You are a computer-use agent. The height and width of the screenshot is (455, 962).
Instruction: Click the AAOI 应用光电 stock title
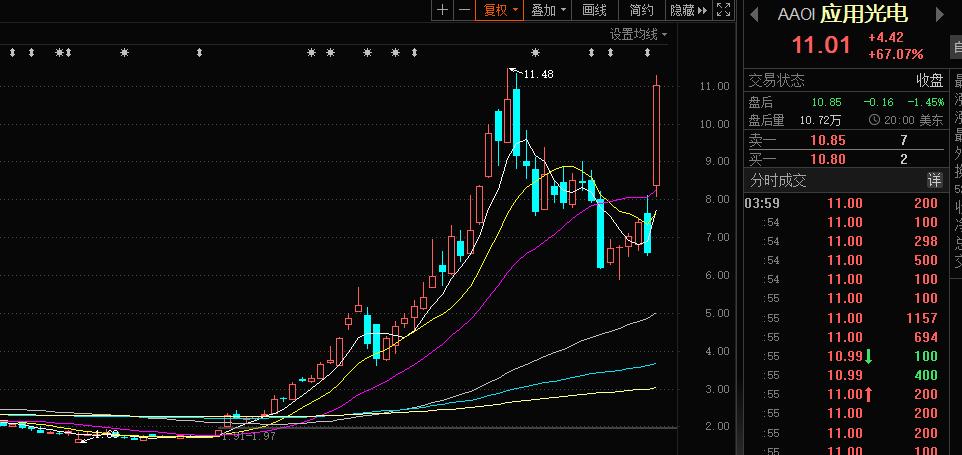coord(842,13)
